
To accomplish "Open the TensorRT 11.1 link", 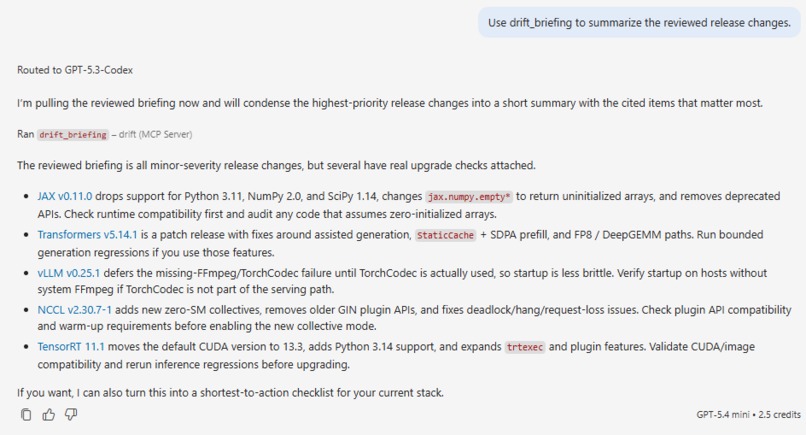I will coord(71,347).
